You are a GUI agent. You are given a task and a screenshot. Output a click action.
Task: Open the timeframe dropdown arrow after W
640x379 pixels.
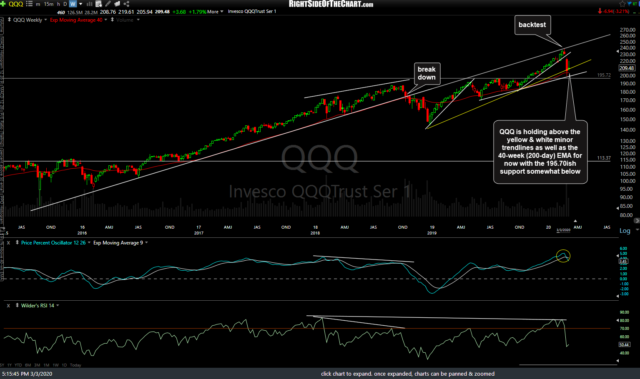pyautogui.click(x=80, y=4)
